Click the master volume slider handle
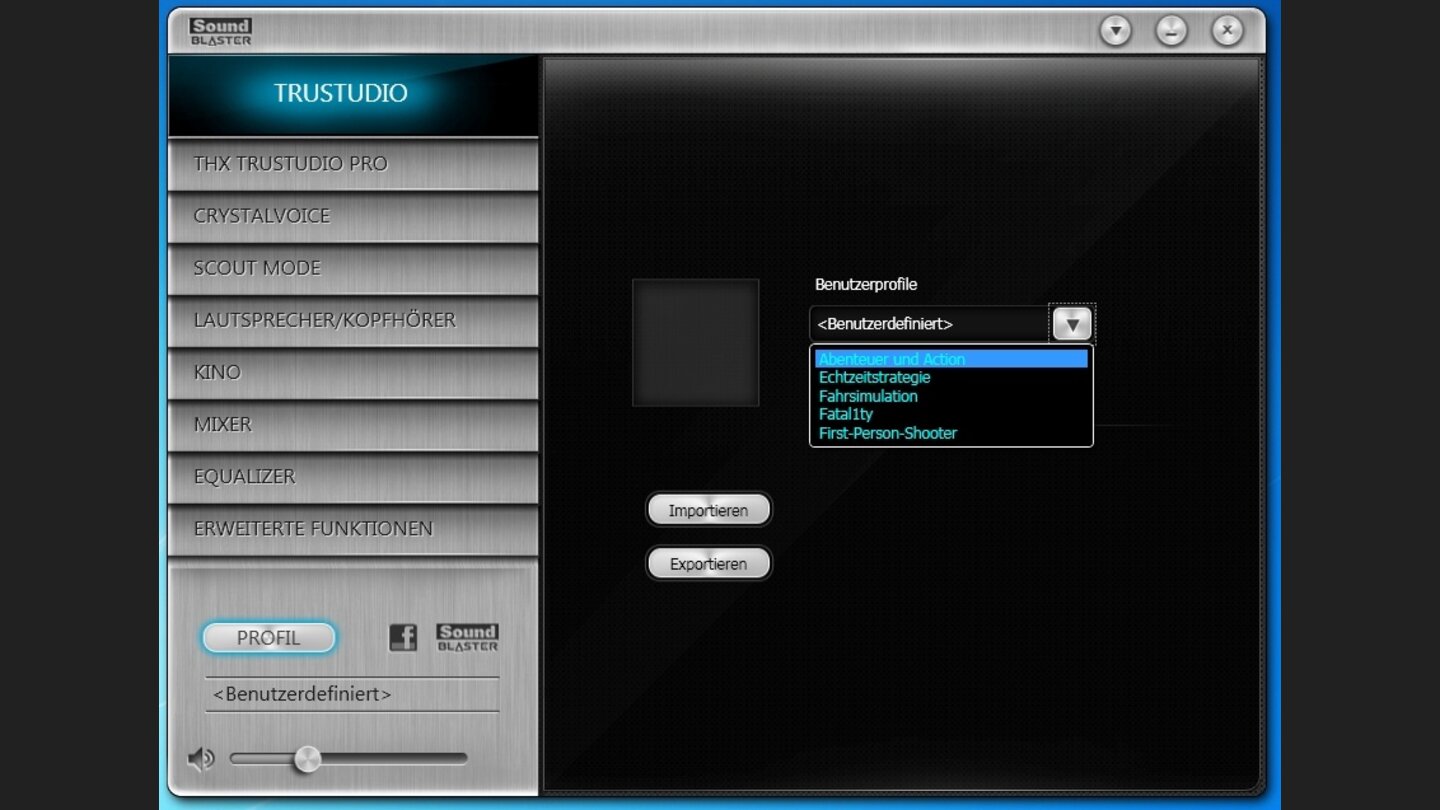Screen dimensions: 1440x810 click(307, 759)
